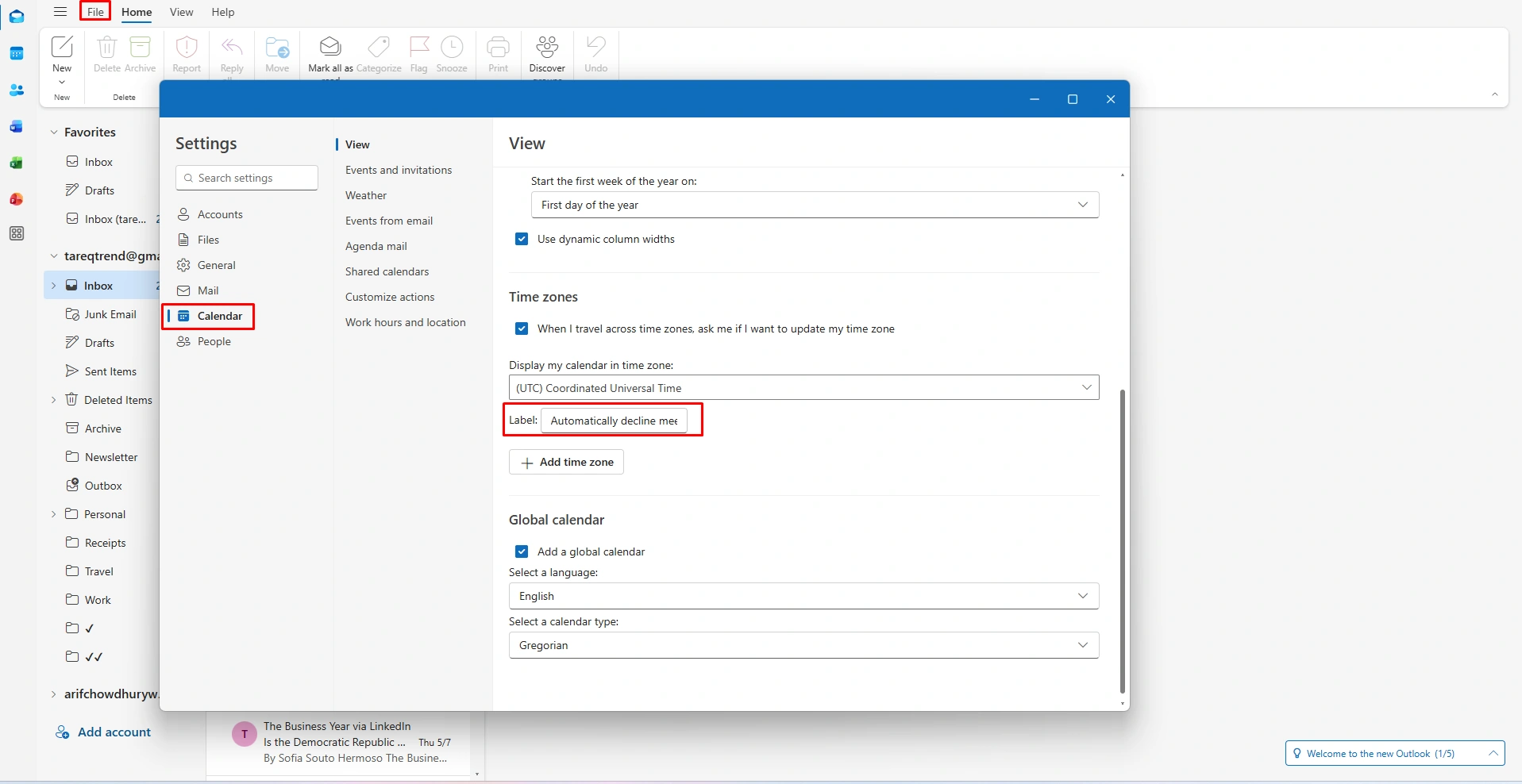Click the Move icon in ribbon

[x=277, y=47]
